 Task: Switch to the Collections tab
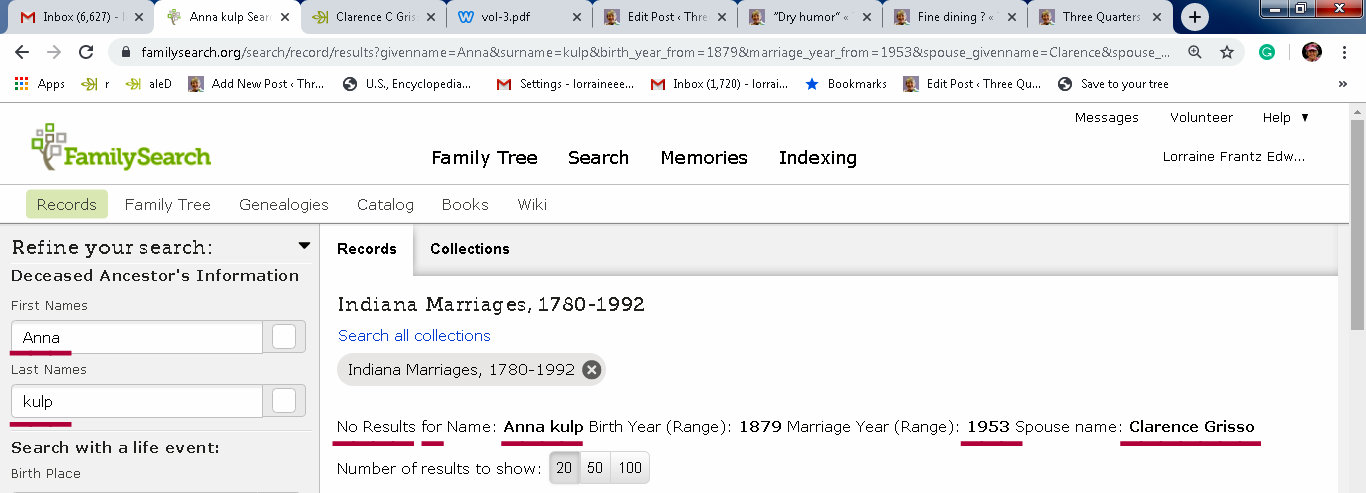pos(469,249)
